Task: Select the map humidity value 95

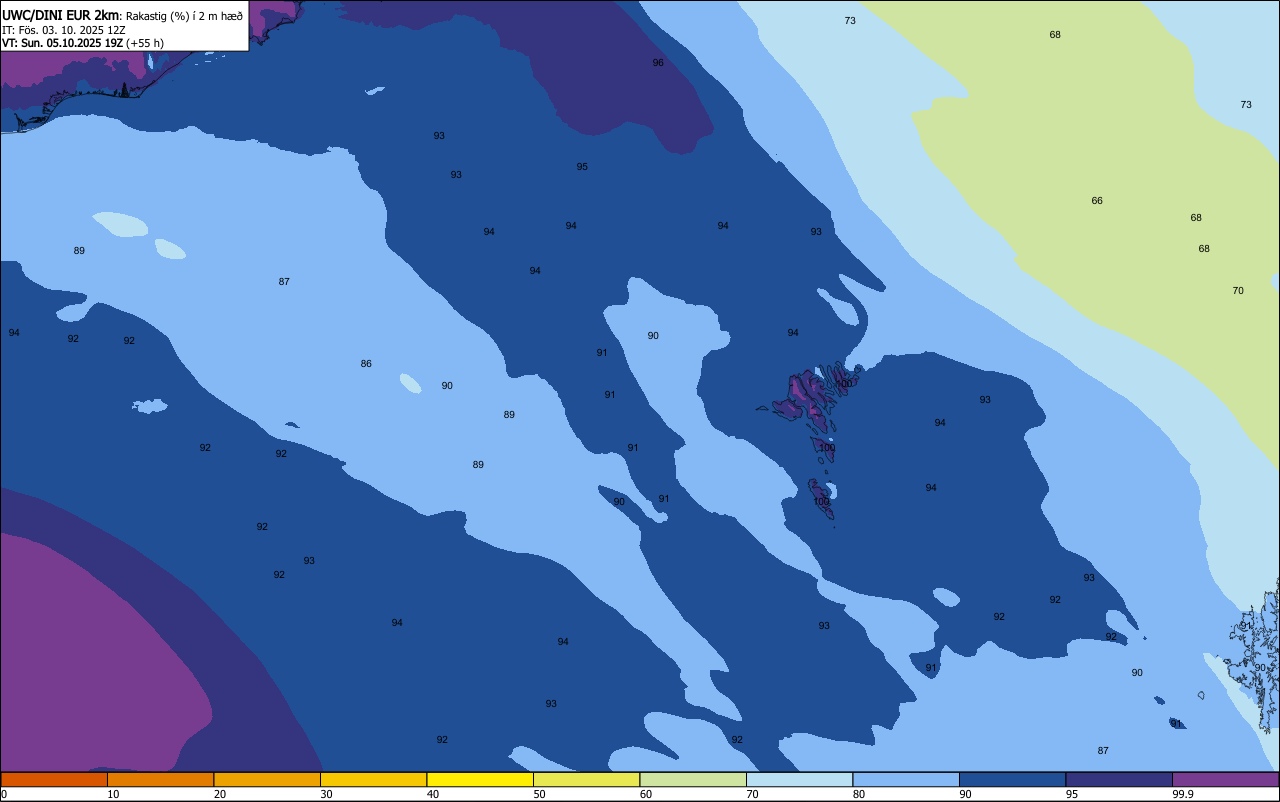Action: tap(582, 166)
